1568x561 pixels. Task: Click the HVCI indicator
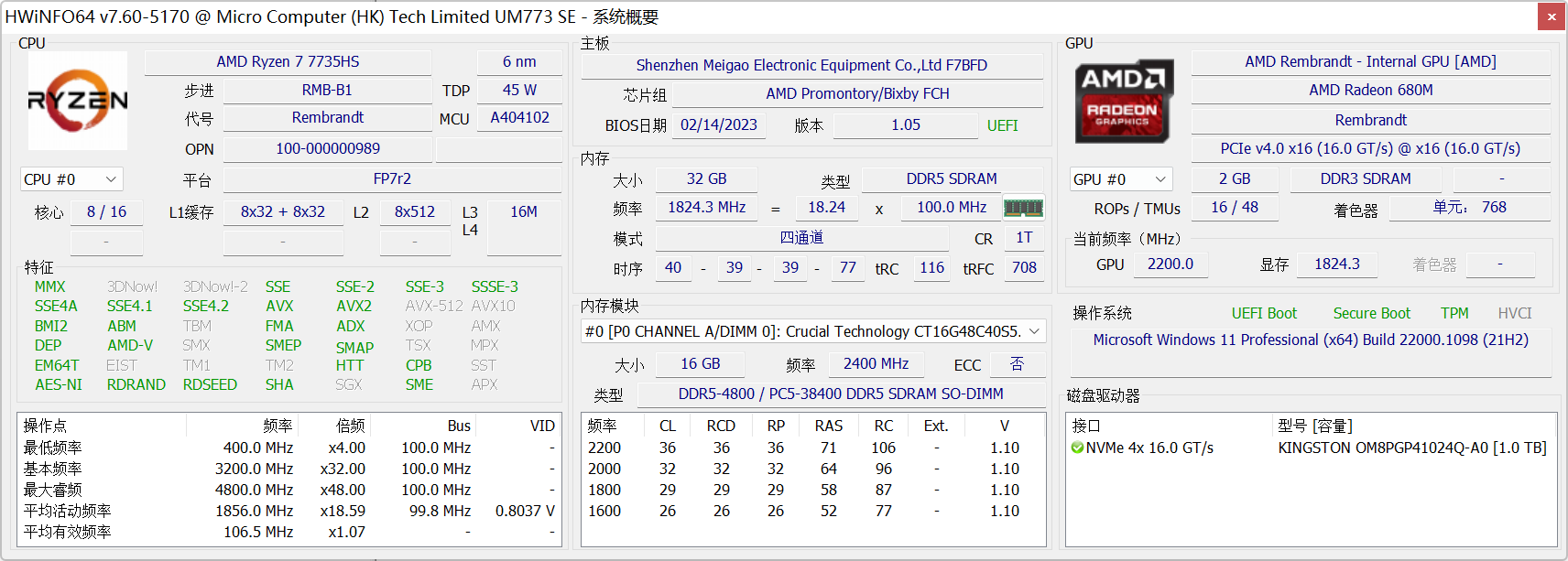coord(1514,313)
